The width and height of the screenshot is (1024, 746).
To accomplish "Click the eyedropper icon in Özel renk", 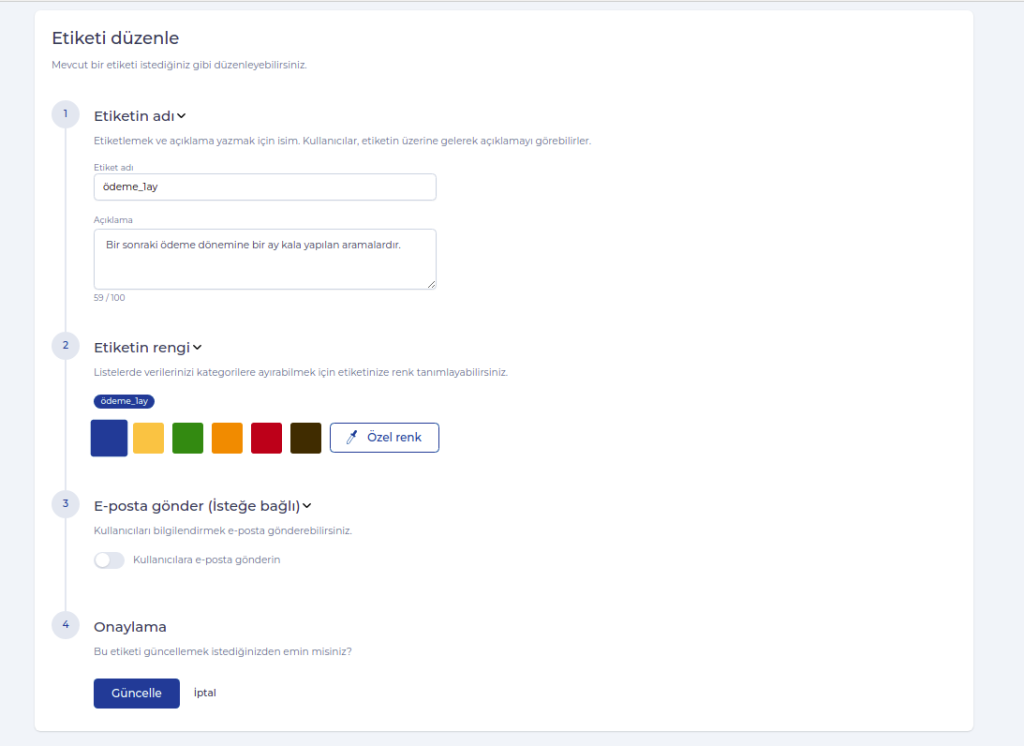I will tap(351, 438).
